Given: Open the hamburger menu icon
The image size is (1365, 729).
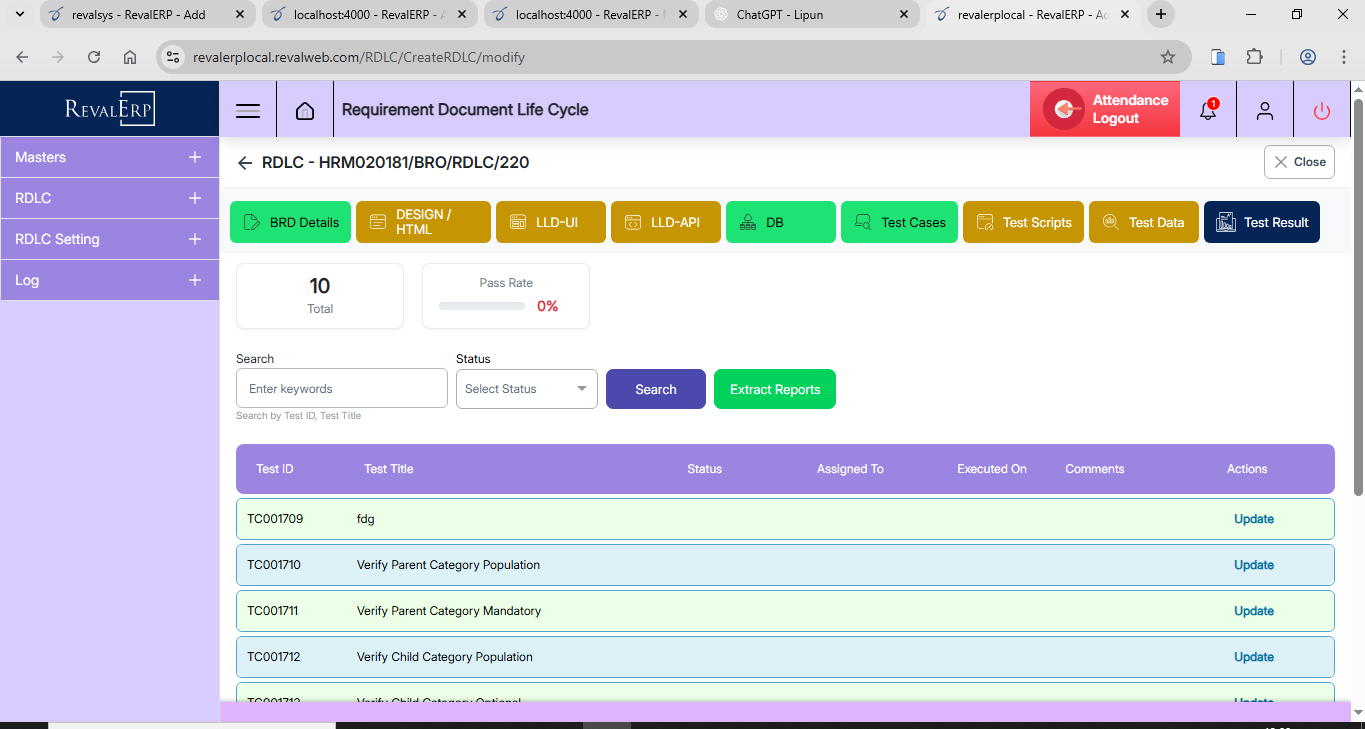Looking at the screenshot, I should click(x=248, y=110).
